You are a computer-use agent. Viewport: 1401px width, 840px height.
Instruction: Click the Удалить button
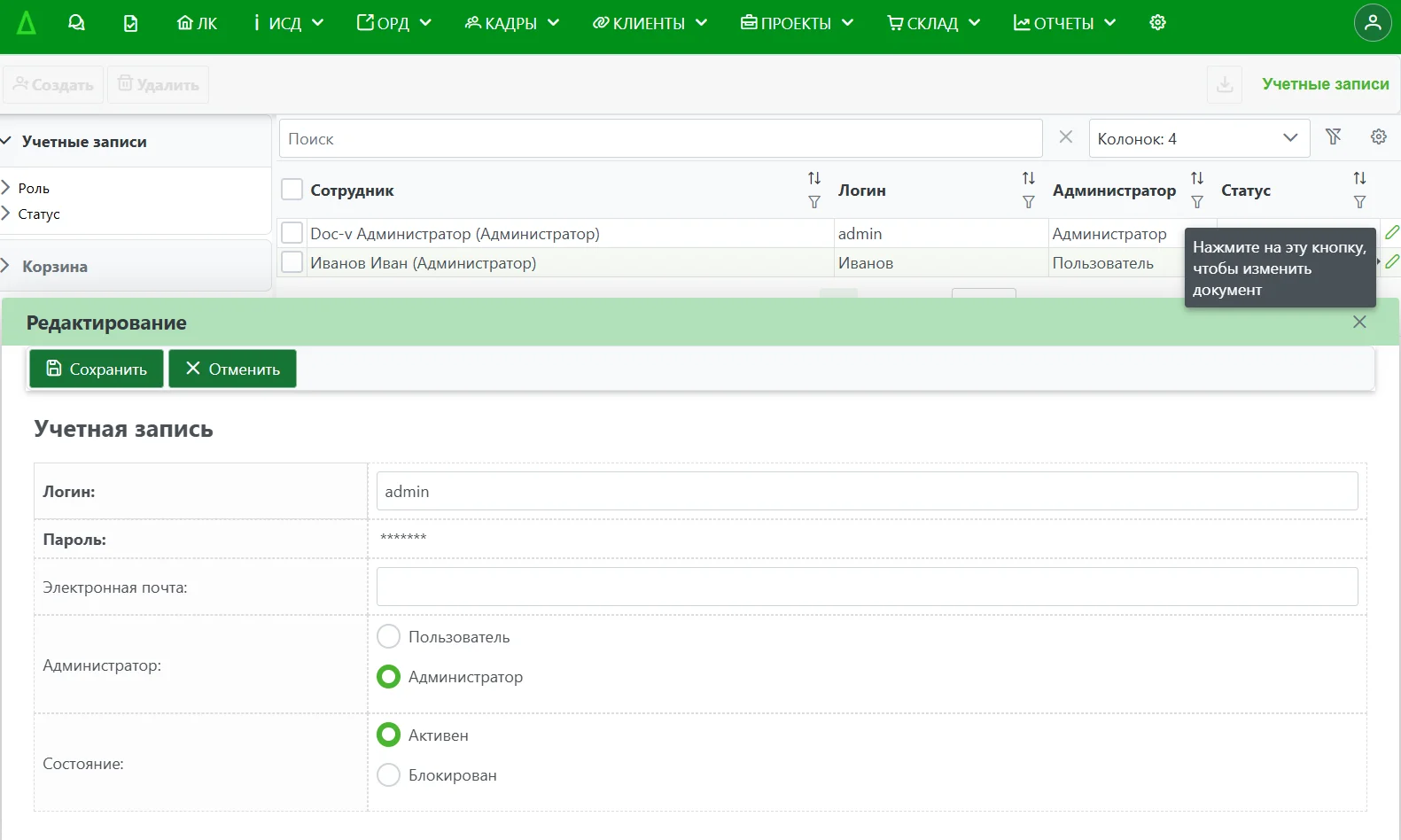[159, 84]
